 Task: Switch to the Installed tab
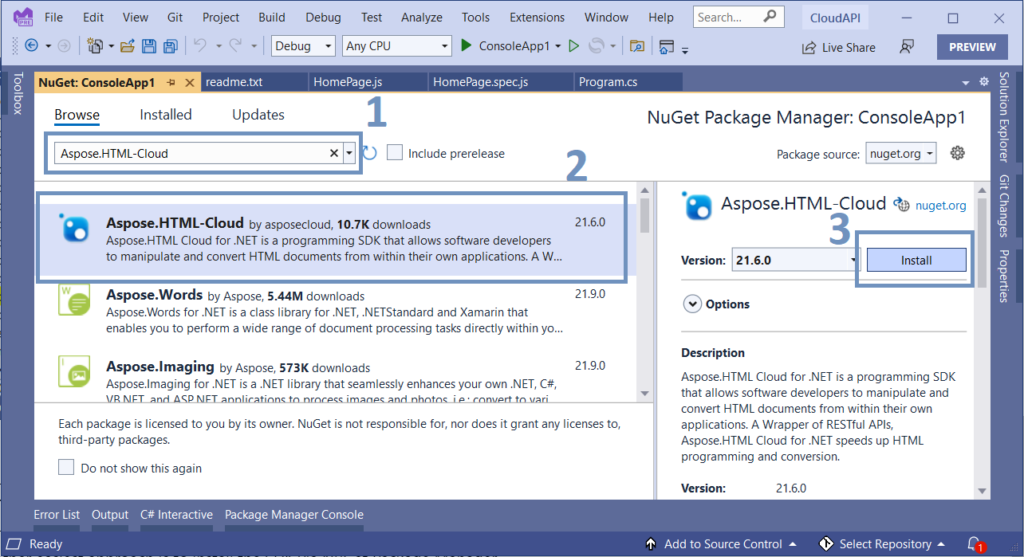point(166,114)
